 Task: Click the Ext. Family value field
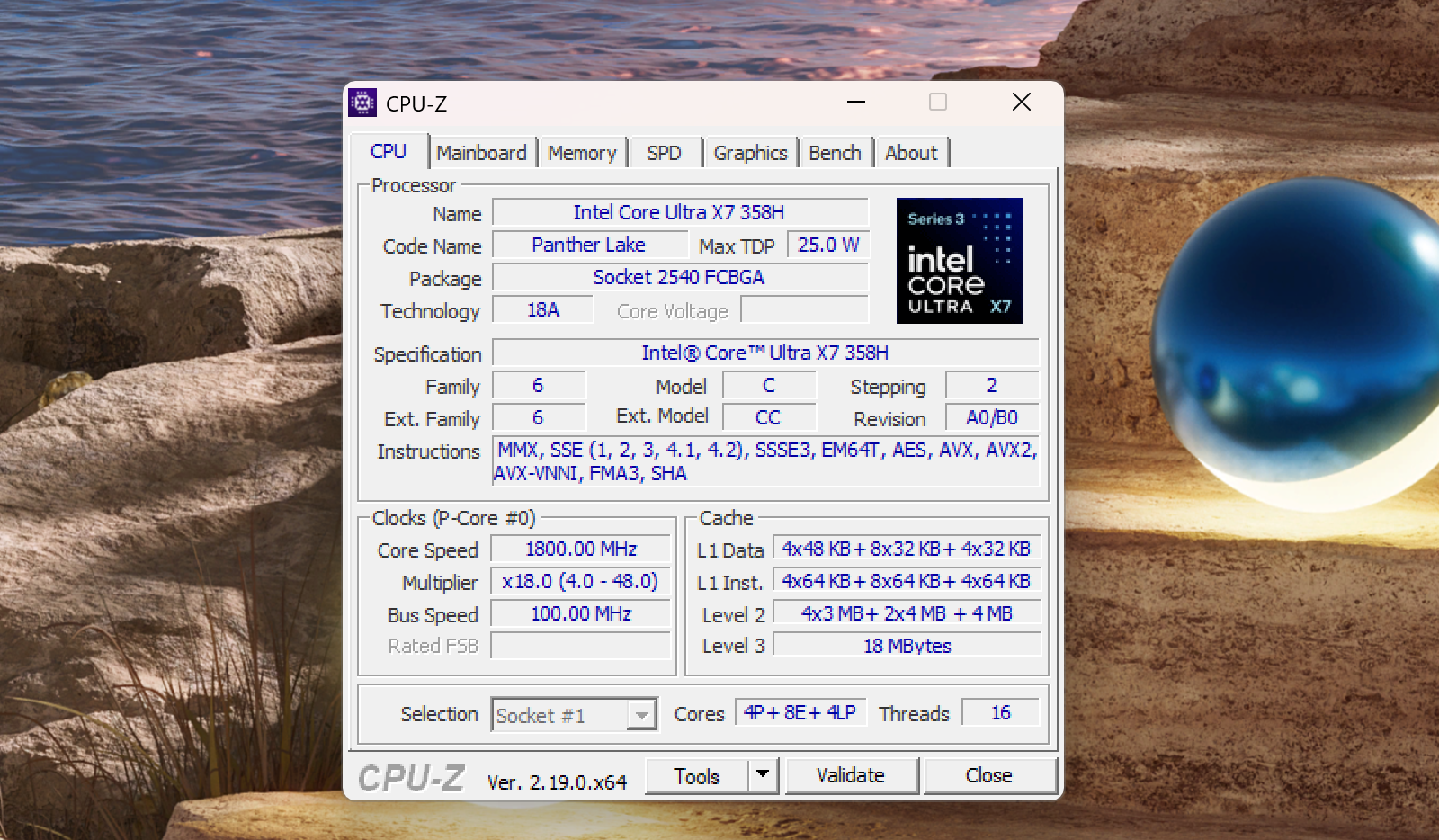[539, 417]
